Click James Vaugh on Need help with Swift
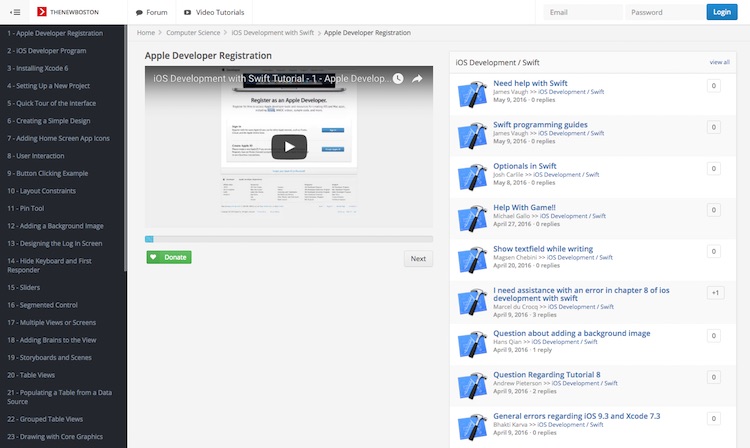Image resolution: width=750 pixels, height=448 pixels. (510, 92)
